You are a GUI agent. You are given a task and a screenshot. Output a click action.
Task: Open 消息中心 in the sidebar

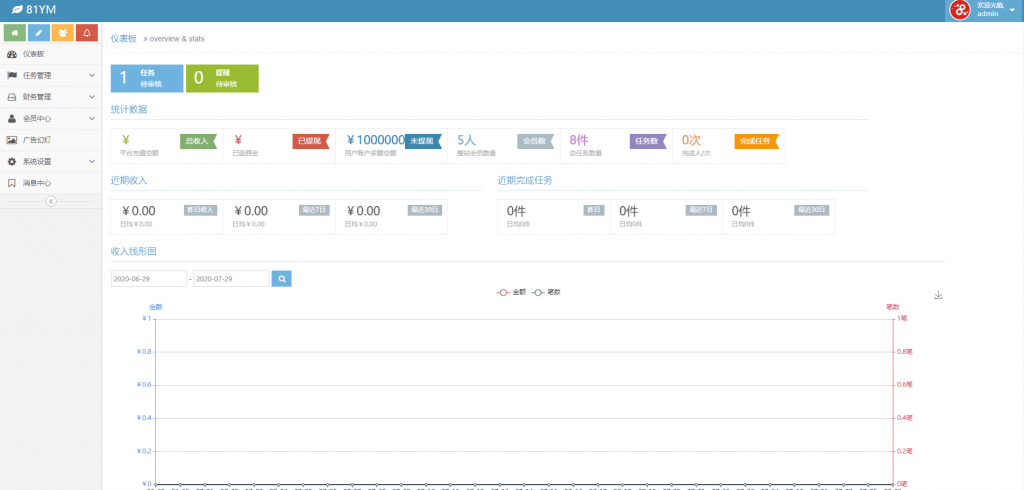(51, 183)
